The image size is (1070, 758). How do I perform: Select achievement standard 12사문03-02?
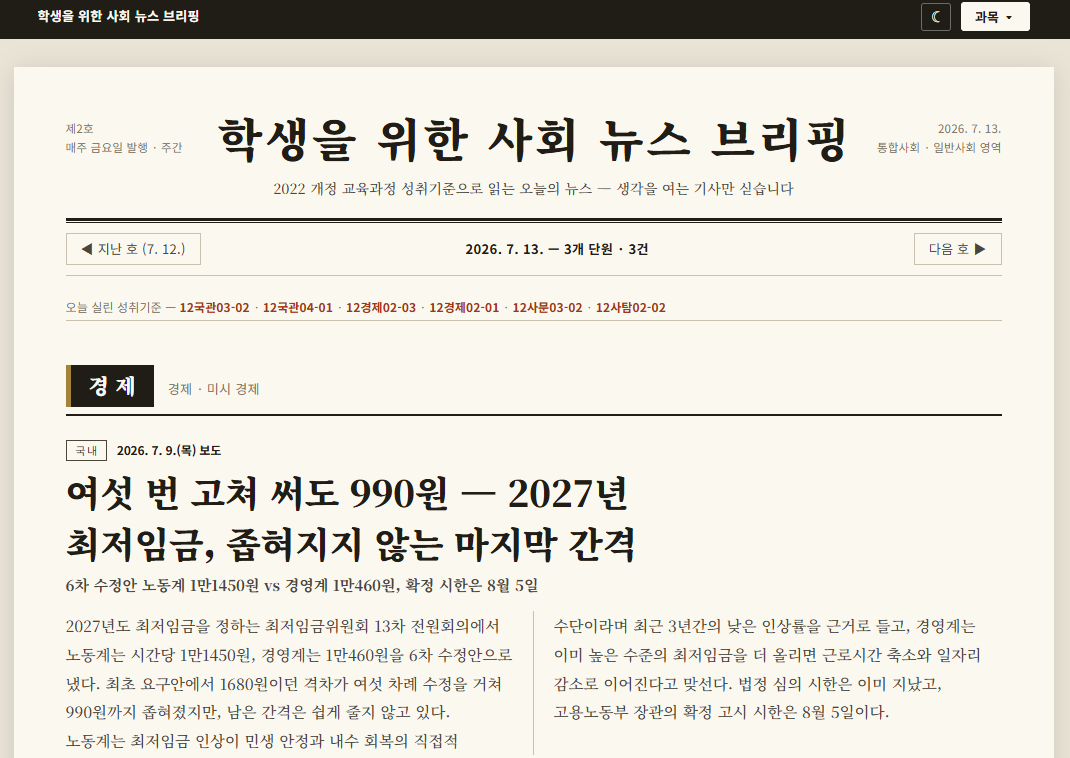(x=547, y=308)
